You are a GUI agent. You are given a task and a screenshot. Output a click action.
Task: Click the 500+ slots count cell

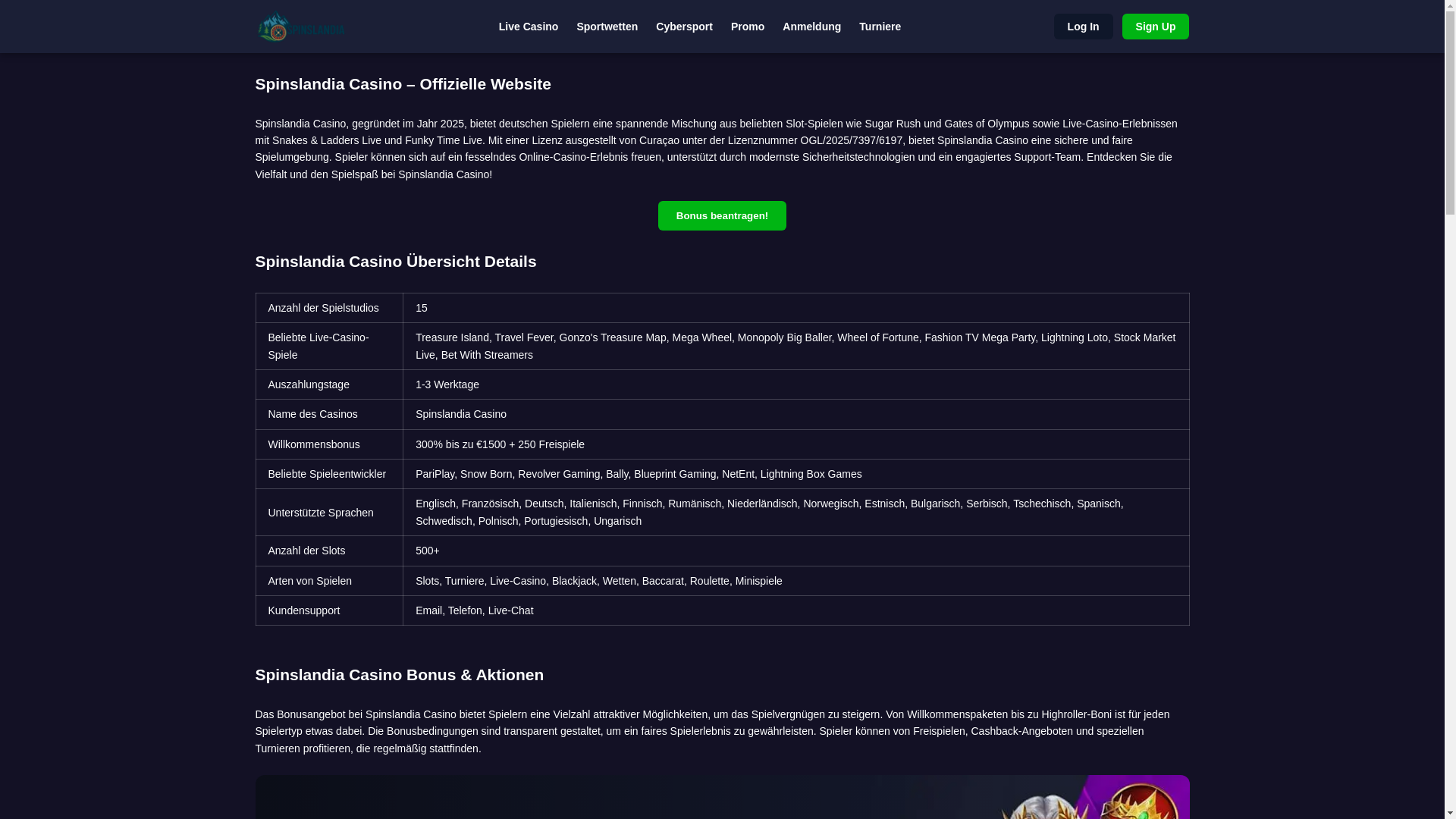(x=427, y=551)
